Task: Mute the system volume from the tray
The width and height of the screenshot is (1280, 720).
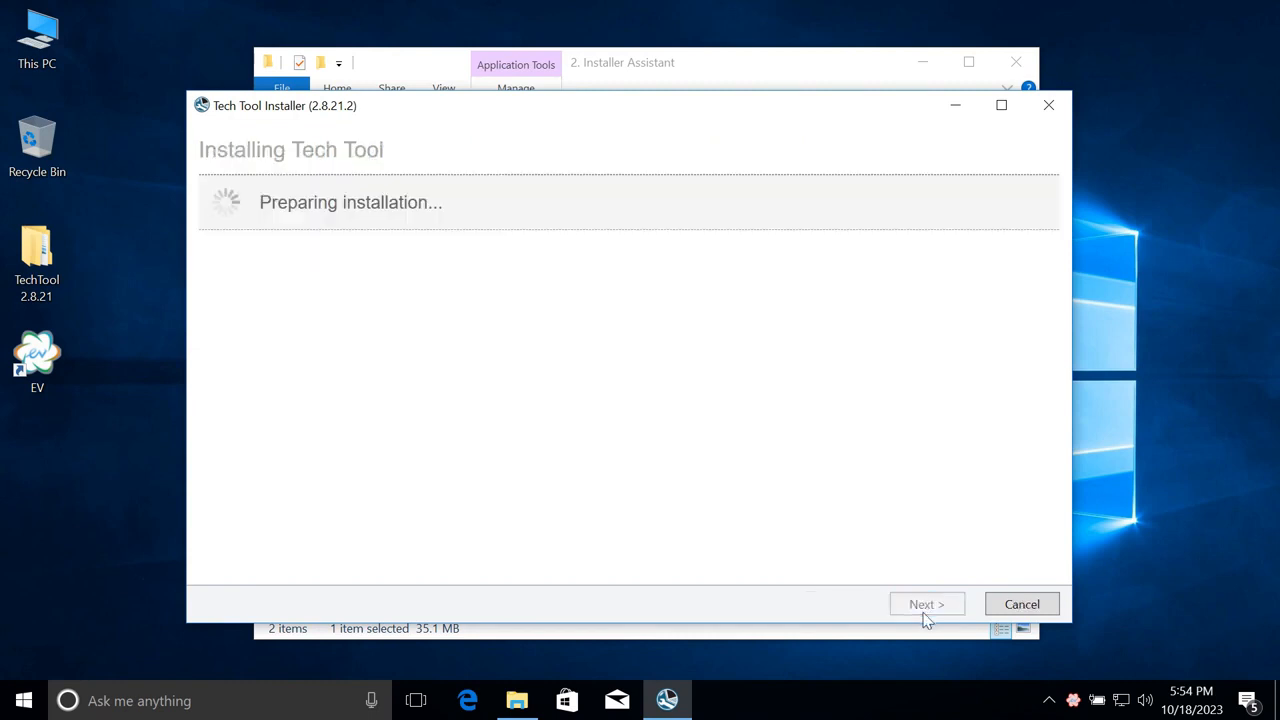Action: pos(1146,700)
